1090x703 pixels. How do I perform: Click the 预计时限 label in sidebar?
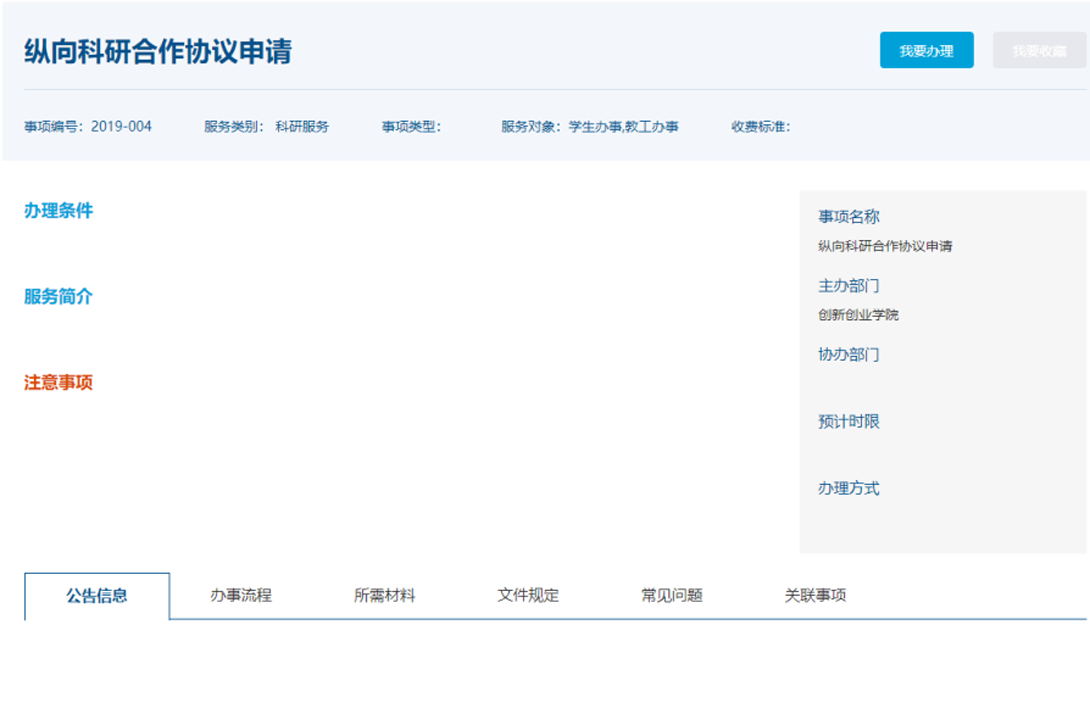click(x=849, y=422)
